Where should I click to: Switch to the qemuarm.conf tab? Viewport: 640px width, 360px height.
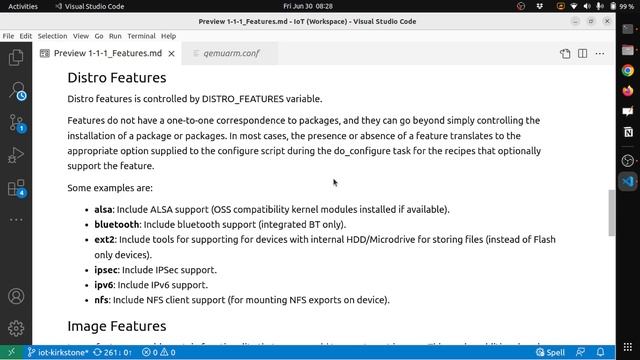click(231, 53)
